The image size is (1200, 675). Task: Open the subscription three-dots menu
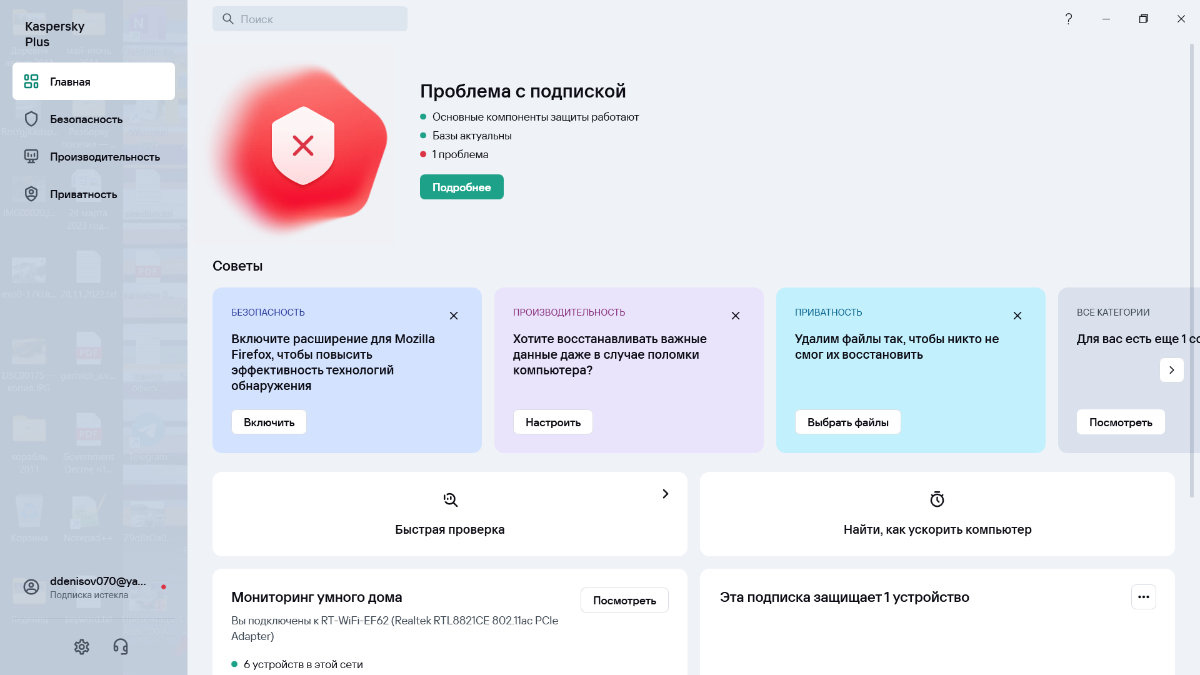click(x=1143, y=597)
